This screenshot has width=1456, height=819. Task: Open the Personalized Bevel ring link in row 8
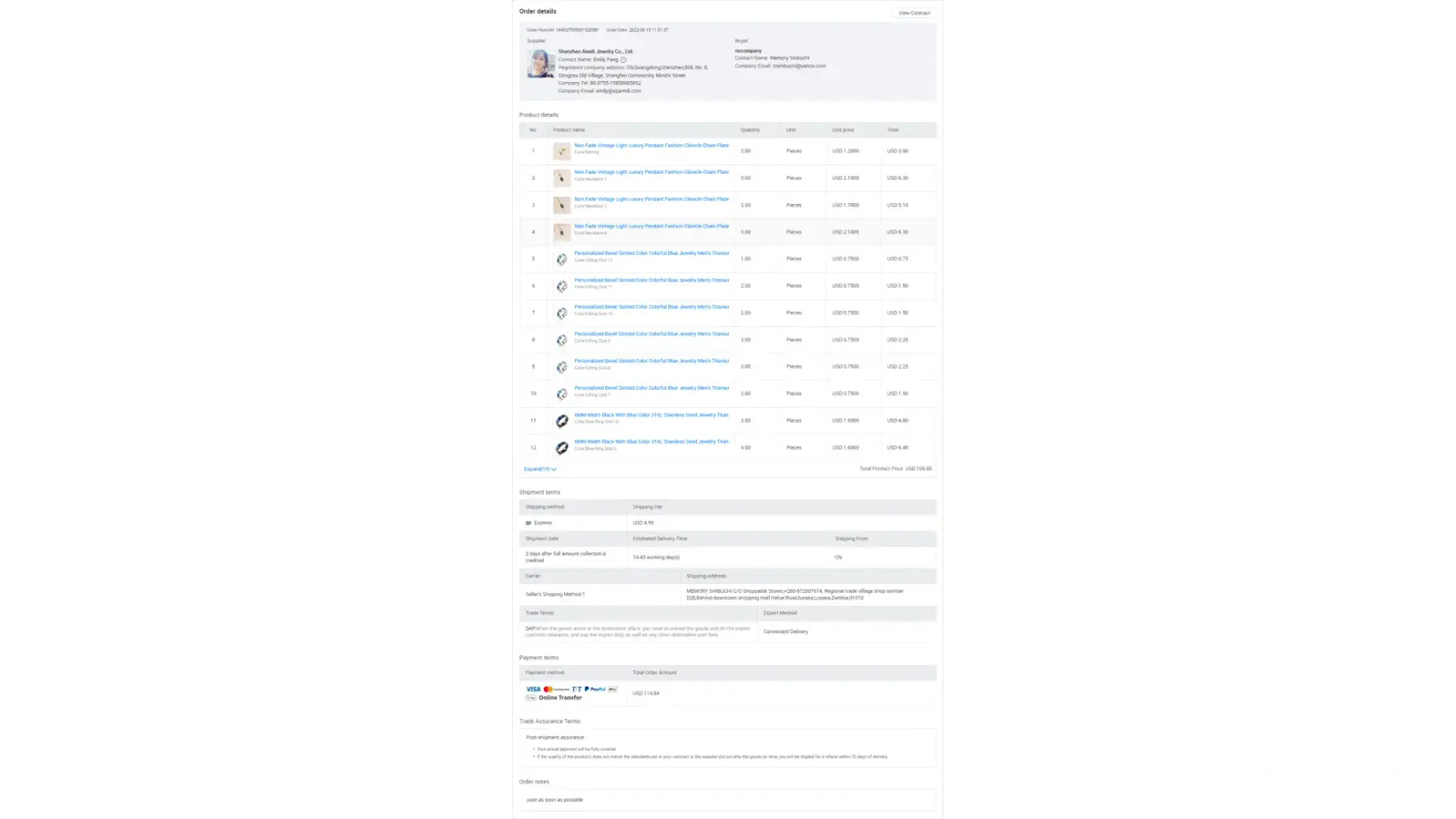tap(651, 334)
